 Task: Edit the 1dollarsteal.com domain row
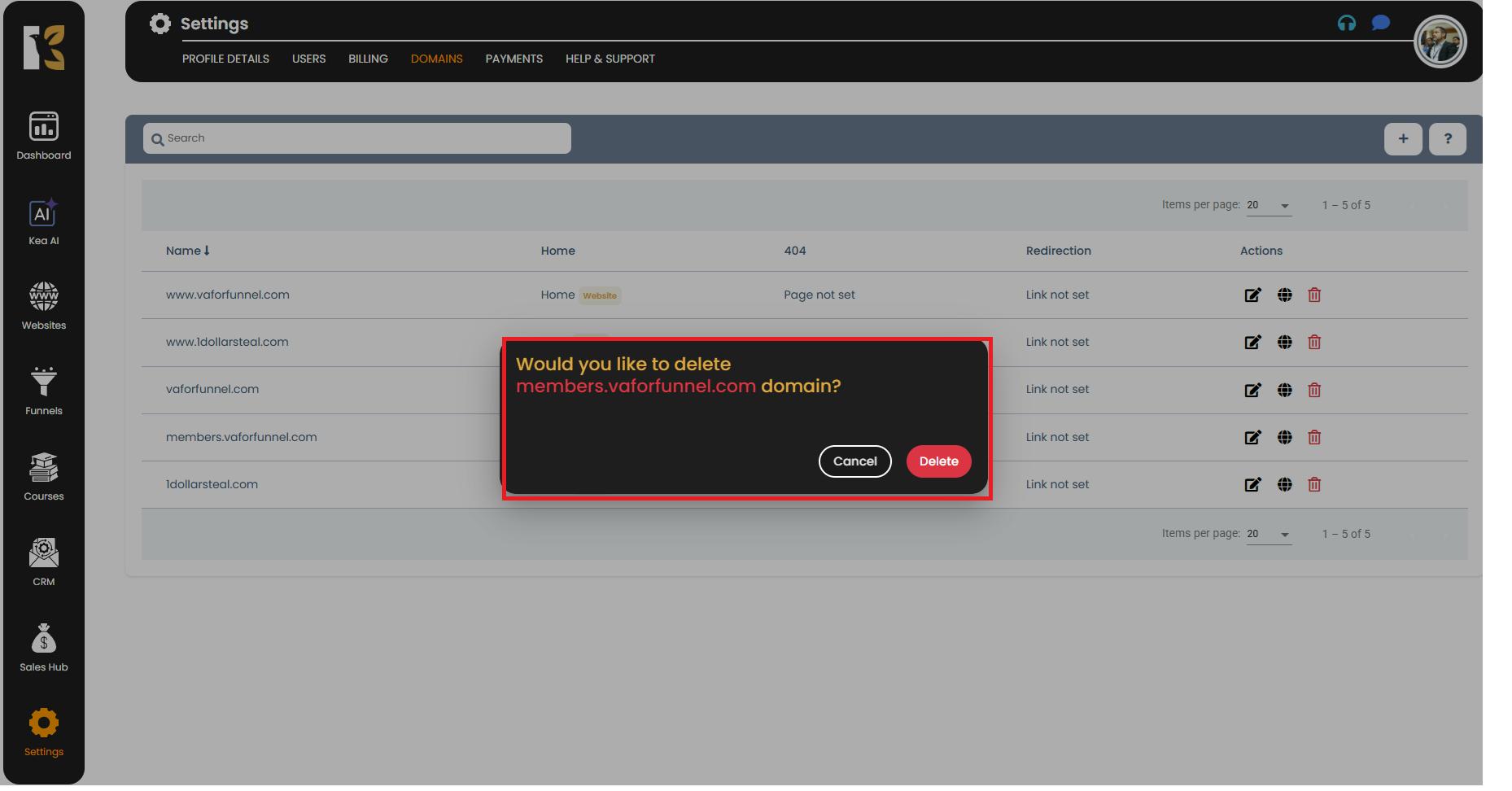1252,485
